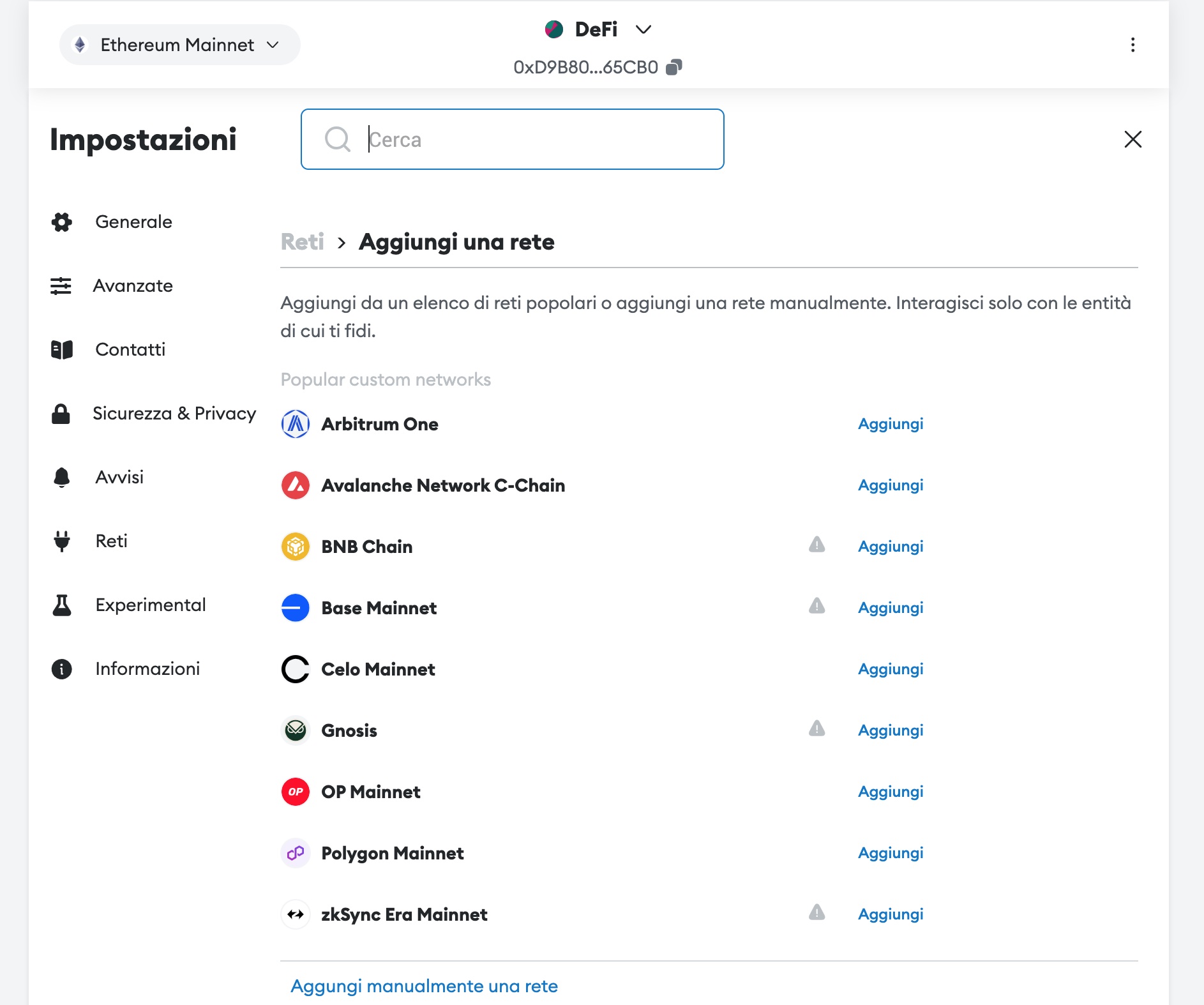The height and width of the screenshot is (1005, 1204).
Task: Expand the Ethereum Mainnet network dropdown
Action: pyautogui.click(x=179, y=45)
